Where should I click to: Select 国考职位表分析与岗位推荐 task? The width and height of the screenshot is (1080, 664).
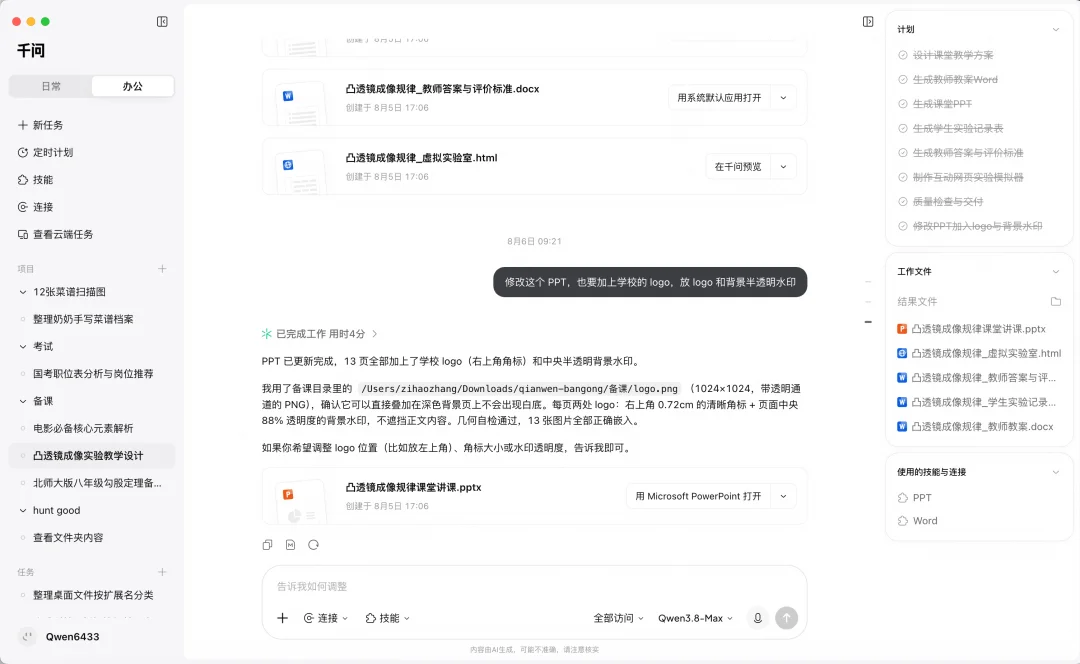coord(92,373)
